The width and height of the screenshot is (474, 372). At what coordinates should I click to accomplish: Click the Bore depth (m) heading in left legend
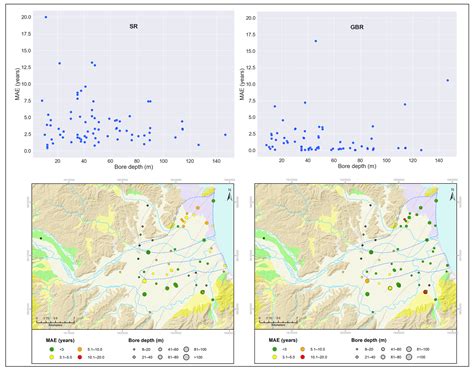pos(146,340)
